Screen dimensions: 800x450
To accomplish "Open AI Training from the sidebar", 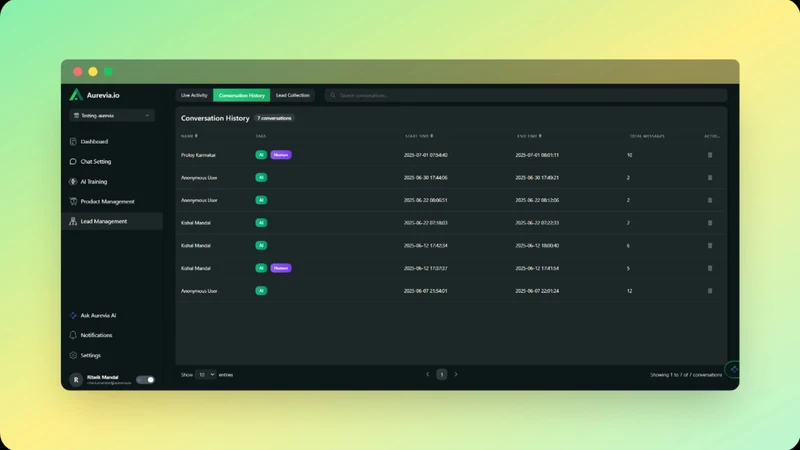I will click(112, 181).
